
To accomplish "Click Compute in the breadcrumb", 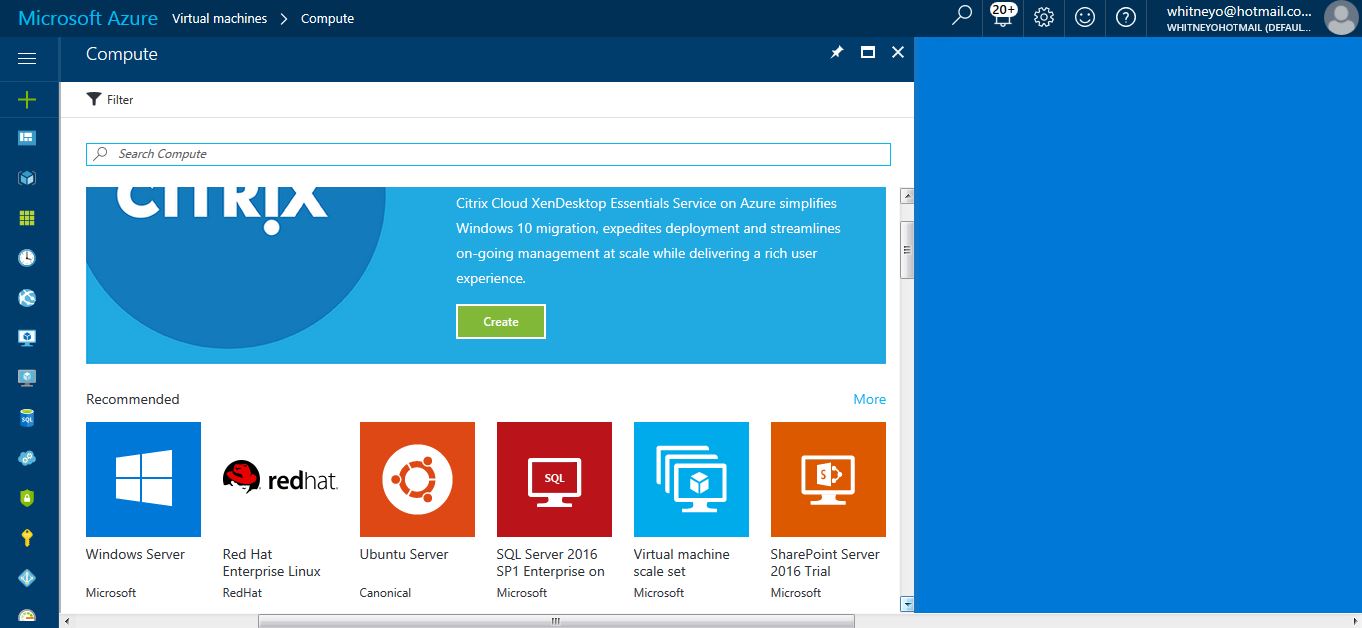I will pos(327,18).
